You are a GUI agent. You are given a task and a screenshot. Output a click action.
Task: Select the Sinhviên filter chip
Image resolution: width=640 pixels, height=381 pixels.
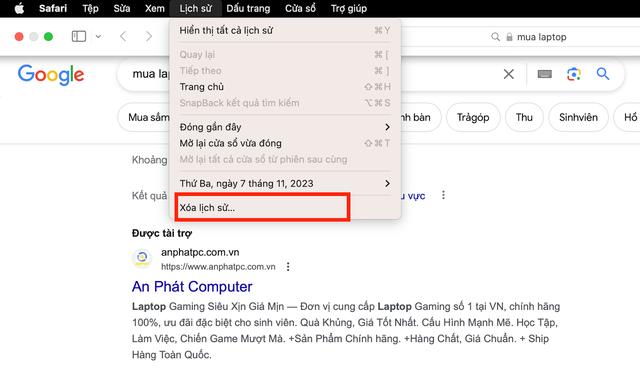pos(578,117)
